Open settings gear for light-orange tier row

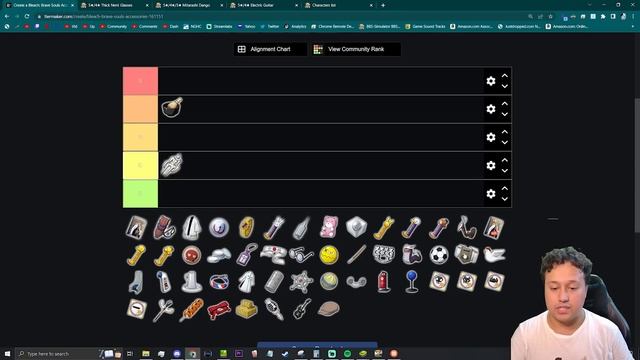point(491,137)
